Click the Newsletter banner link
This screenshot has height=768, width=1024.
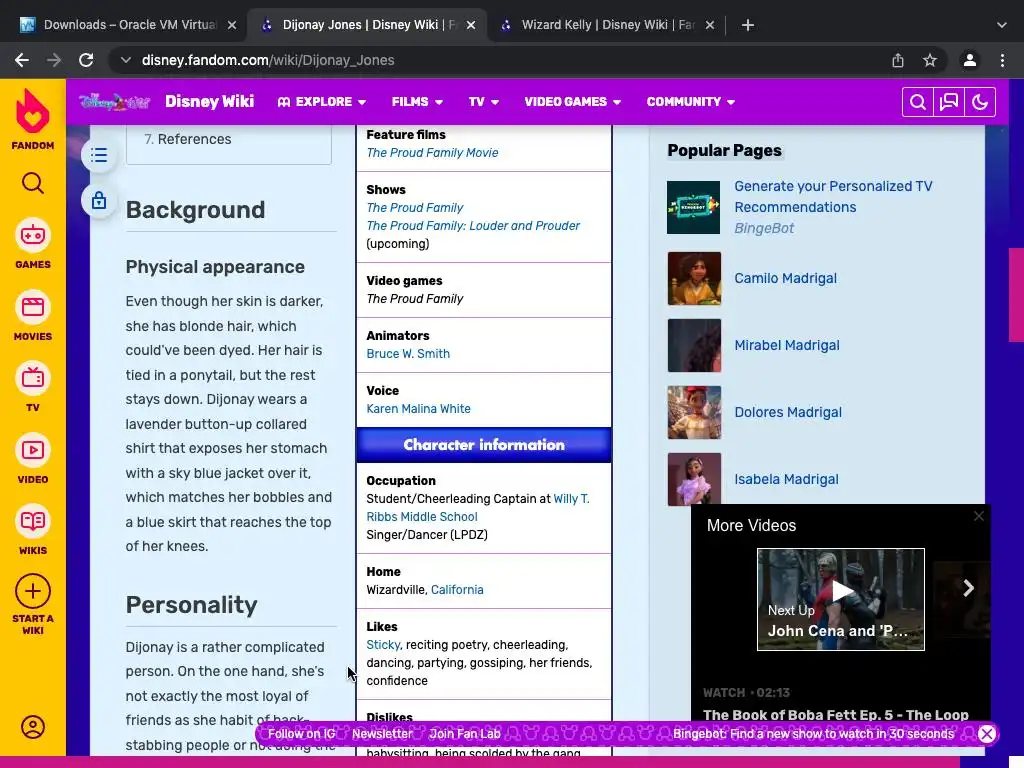point(382,734)
